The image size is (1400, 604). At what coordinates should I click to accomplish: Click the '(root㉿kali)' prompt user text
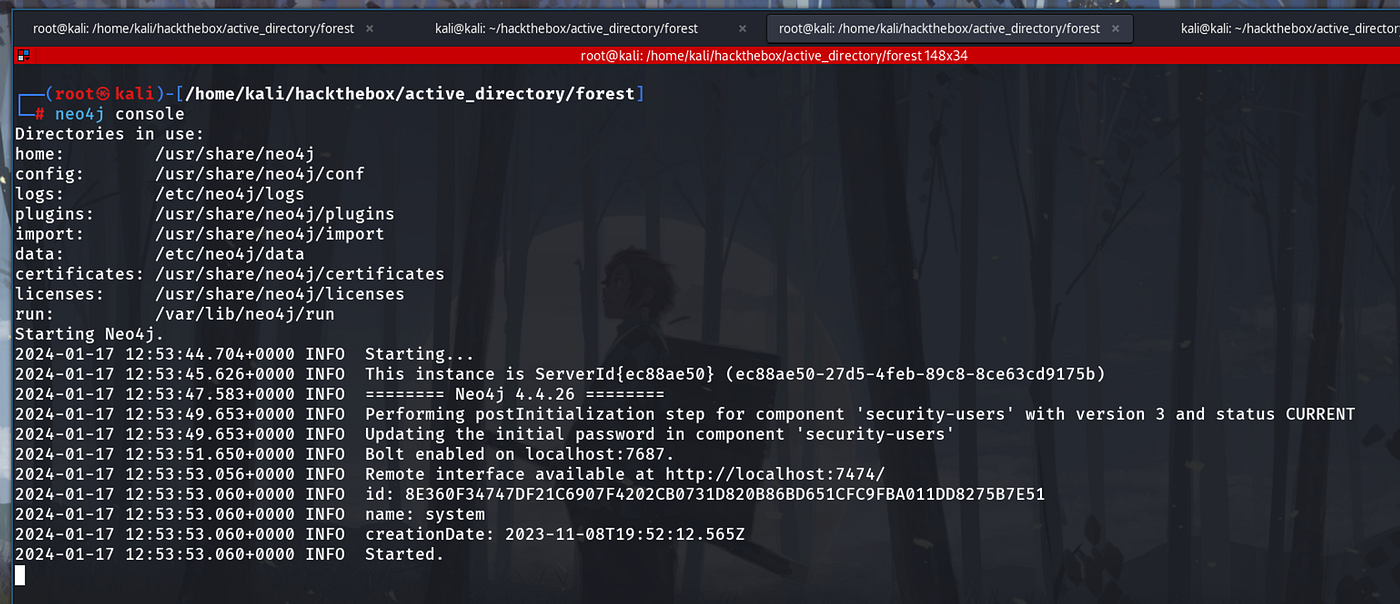point(103,94)
